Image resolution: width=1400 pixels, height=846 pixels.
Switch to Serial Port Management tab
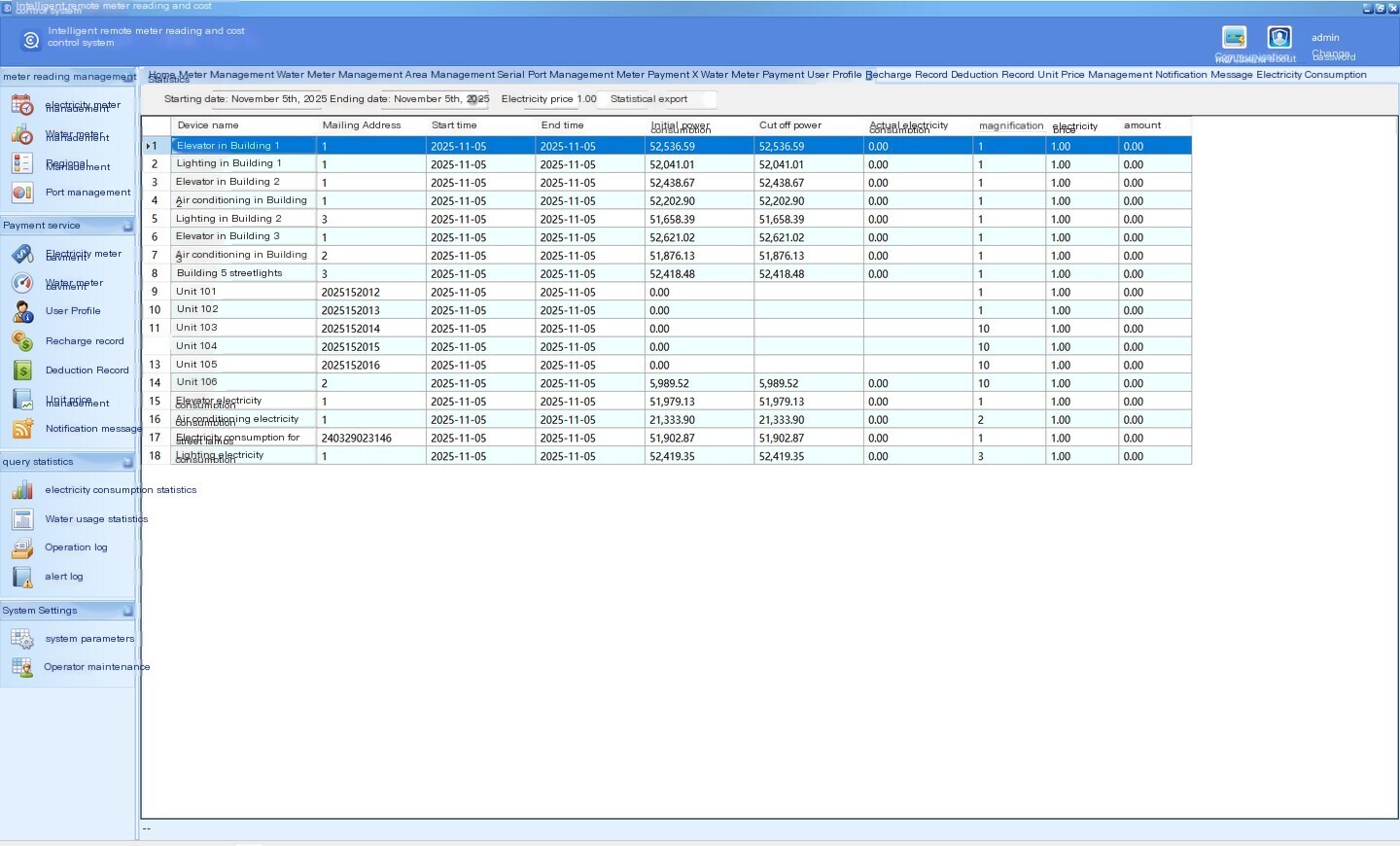[555, 75]
